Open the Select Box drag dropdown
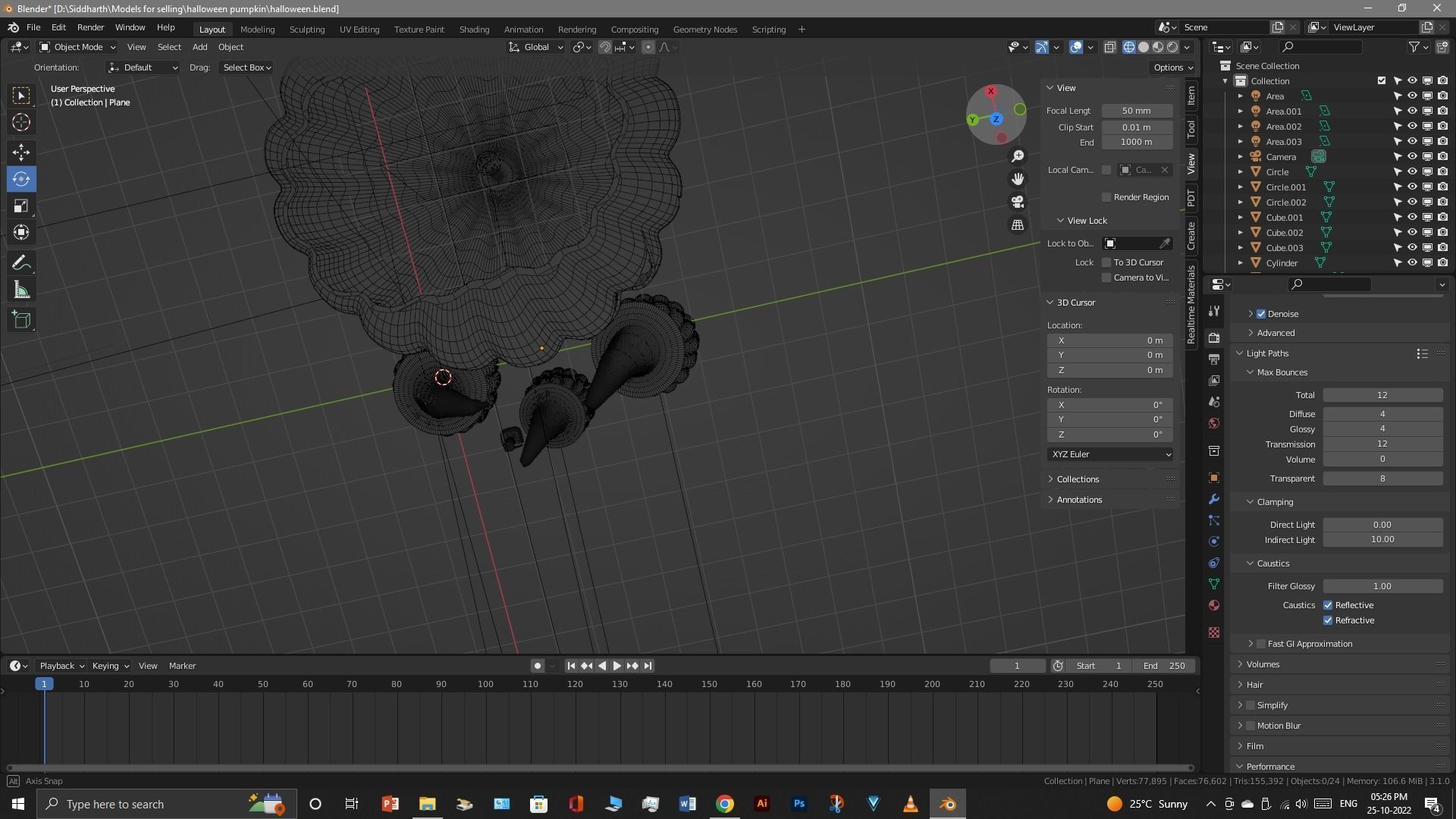The image size is (1456, 819). coord(246,67)
